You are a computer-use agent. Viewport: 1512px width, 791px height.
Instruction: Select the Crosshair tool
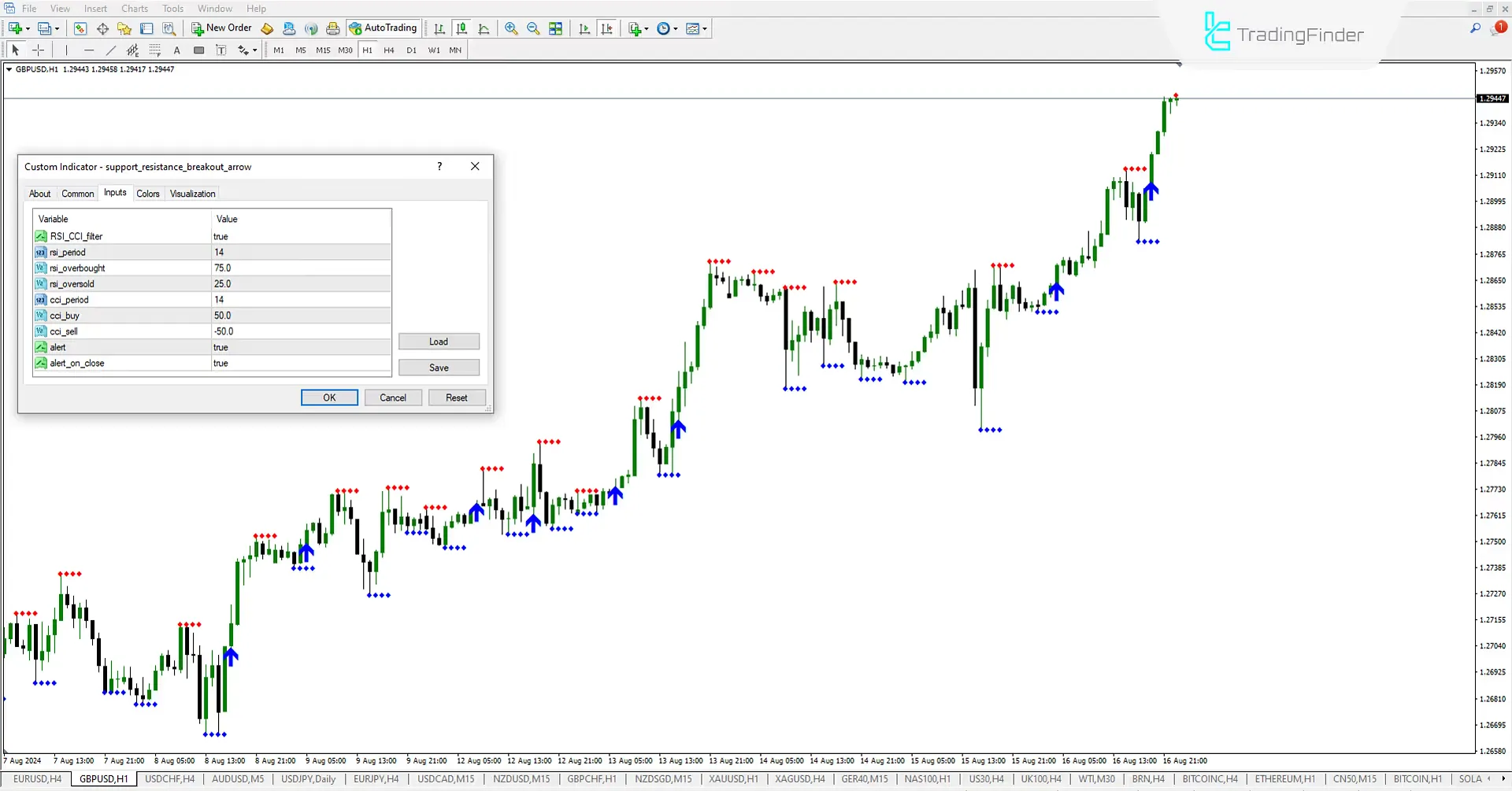pyautogui.click(x=38, y=50)
